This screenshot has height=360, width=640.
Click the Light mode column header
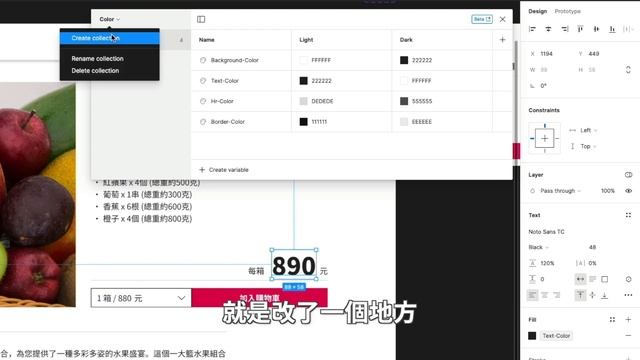click(x=306, y=40)
